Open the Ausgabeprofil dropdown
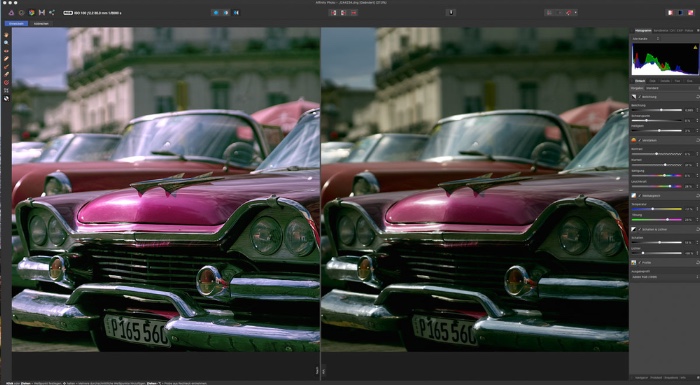 665,277
